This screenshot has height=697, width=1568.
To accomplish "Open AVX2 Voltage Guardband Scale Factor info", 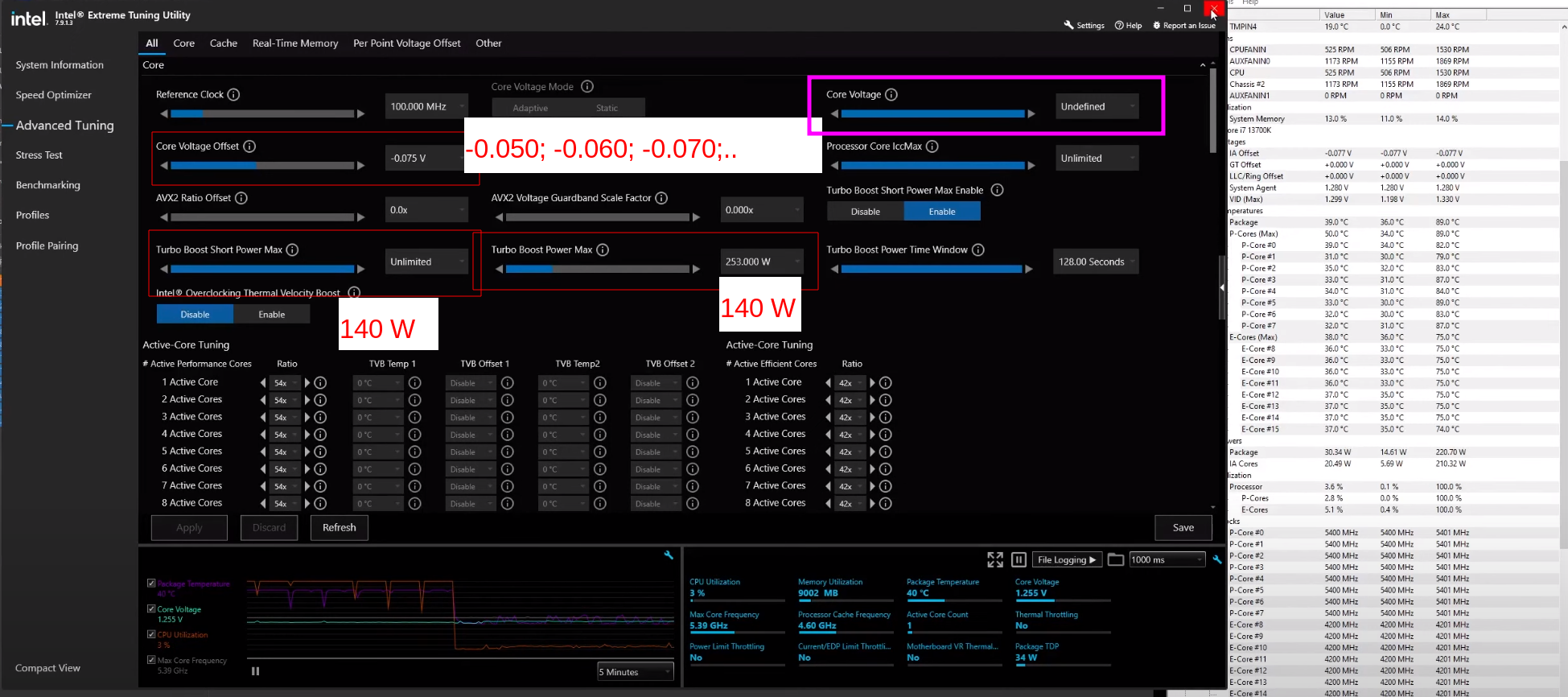I will click(x=661, y=197).
